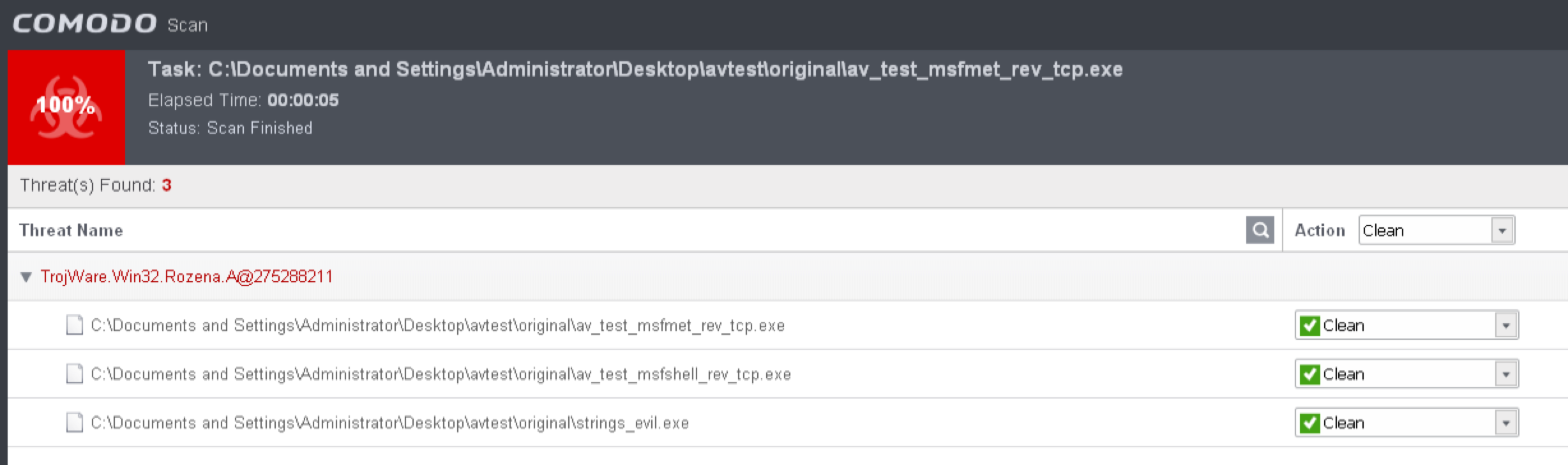Click file icon for av_test_msfshell_rev_tcp.exe
The width and height of the screenshot is (1568, 465).
75,374
